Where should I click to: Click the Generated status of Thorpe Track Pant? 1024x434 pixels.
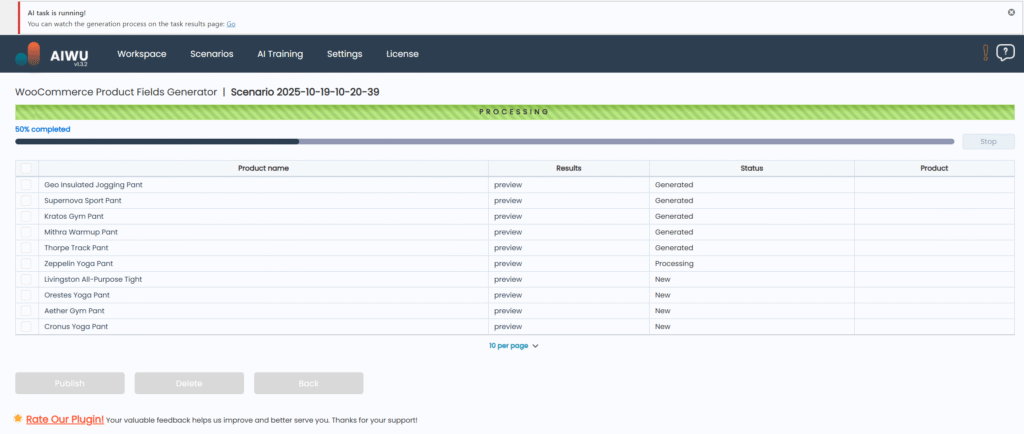tap(674, 248)
